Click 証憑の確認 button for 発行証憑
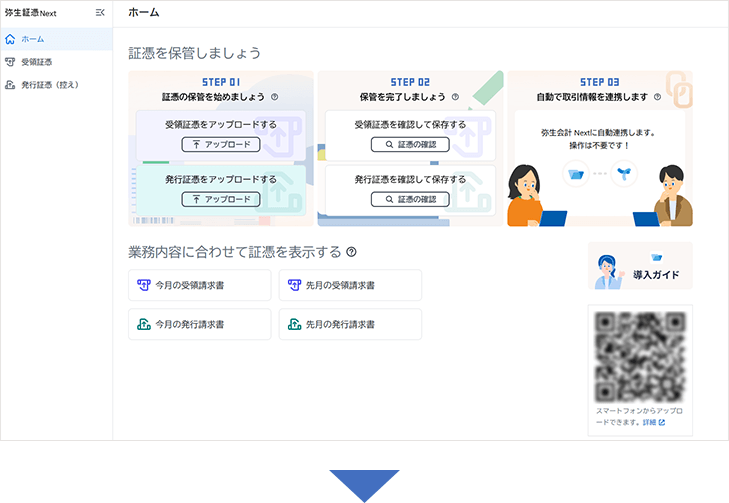Image resolution: width=729 pixels, height=503 pixels. coord(410,199)
